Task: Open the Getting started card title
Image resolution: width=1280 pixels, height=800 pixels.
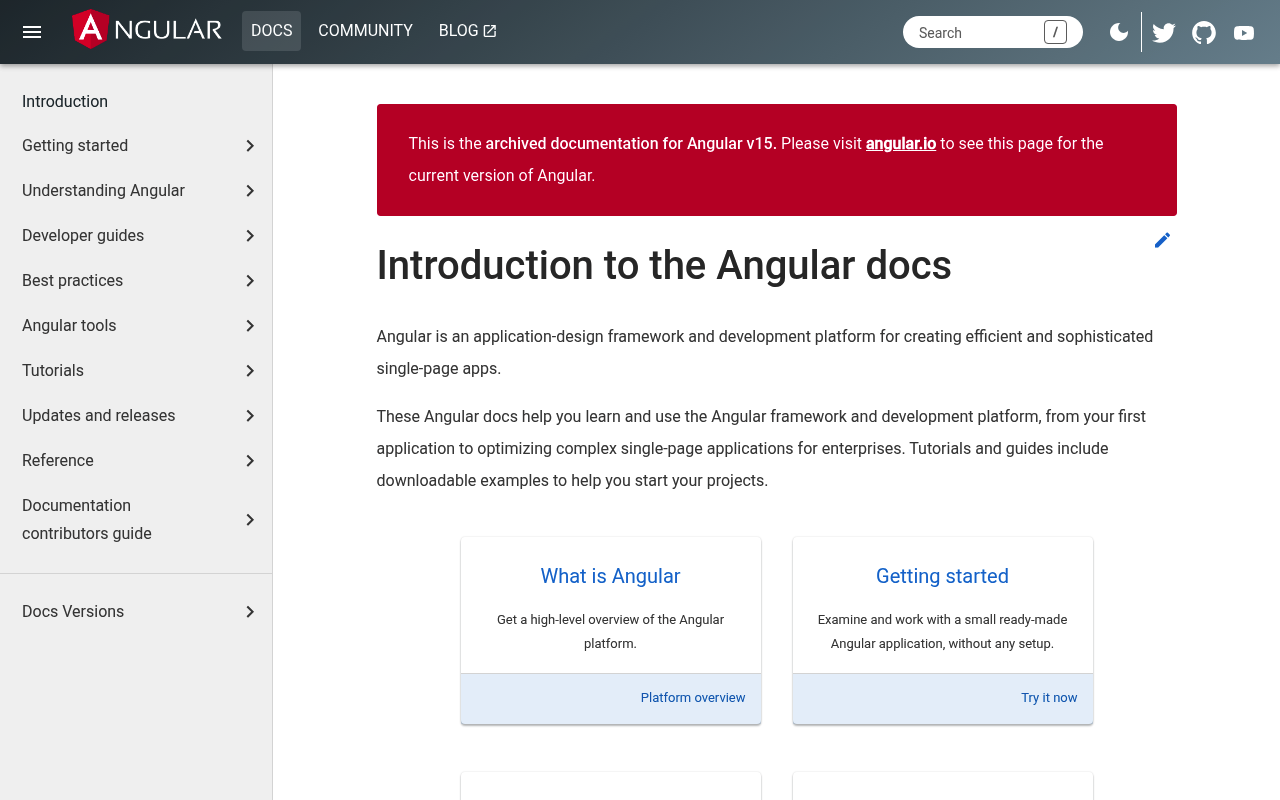Action: pos(942,576)
